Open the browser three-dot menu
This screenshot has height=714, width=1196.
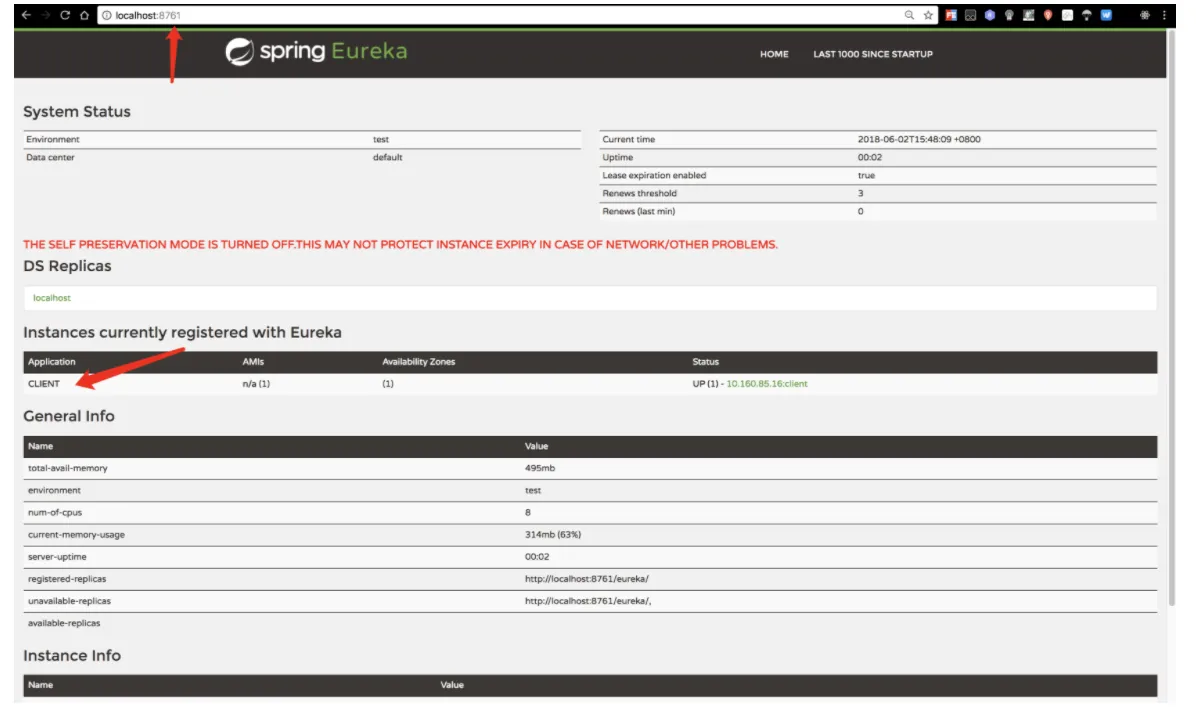click(x=1164, y=15)
